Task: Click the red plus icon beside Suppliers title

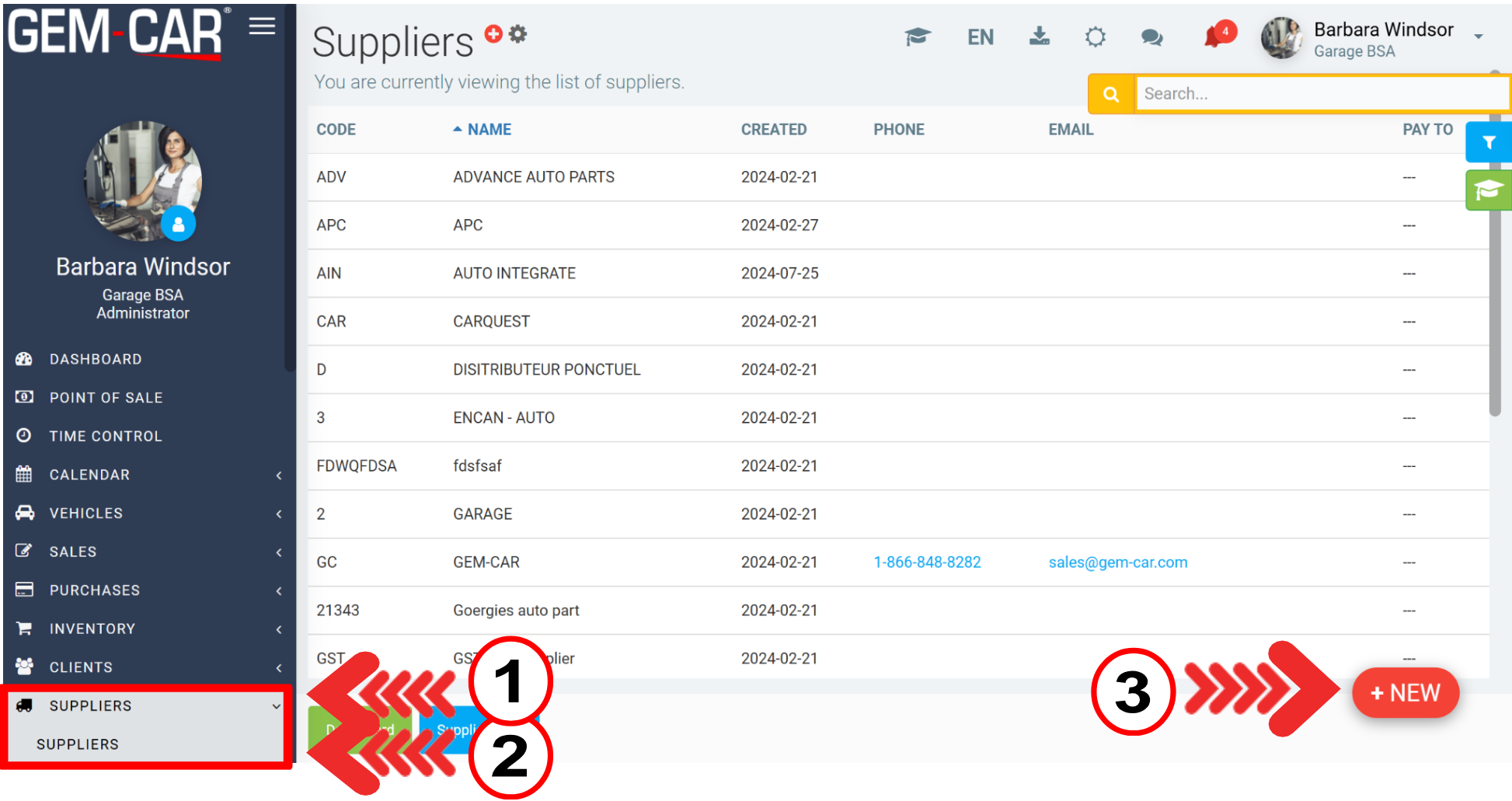Action: pyautogui.click(x=493, y=33)
